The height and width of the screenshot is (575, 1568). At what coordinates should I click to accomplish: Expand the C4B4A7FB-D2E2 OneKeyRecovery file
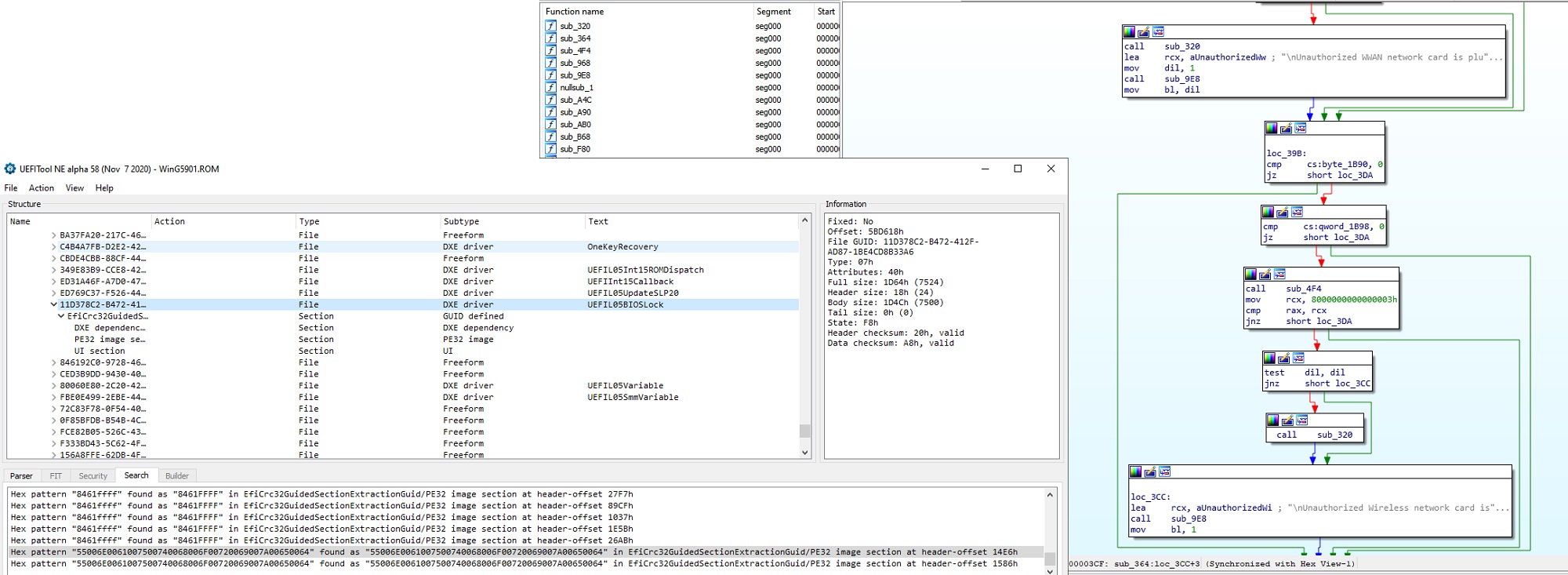tap(53, 246)
